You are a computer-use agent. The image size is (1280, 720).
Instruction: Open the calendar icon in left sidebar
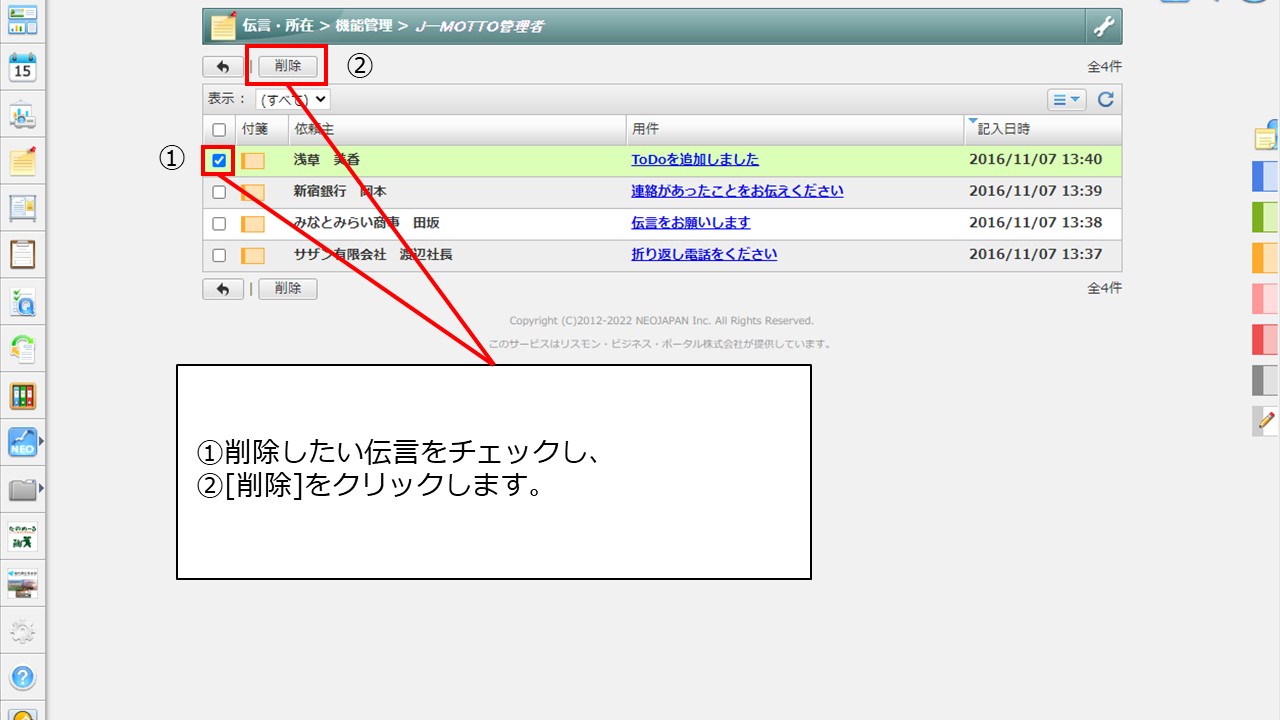pyautogui.click(x=22, y=68)
